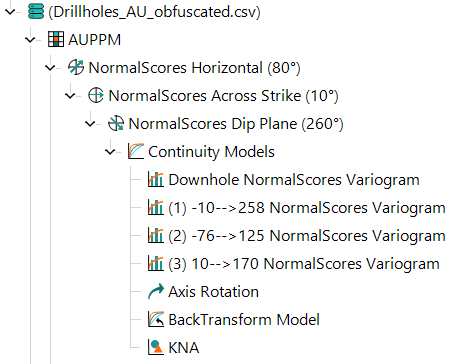Click the Continuity Models curve icon
This screenshot has height=364, width=458.
(136, 151)
